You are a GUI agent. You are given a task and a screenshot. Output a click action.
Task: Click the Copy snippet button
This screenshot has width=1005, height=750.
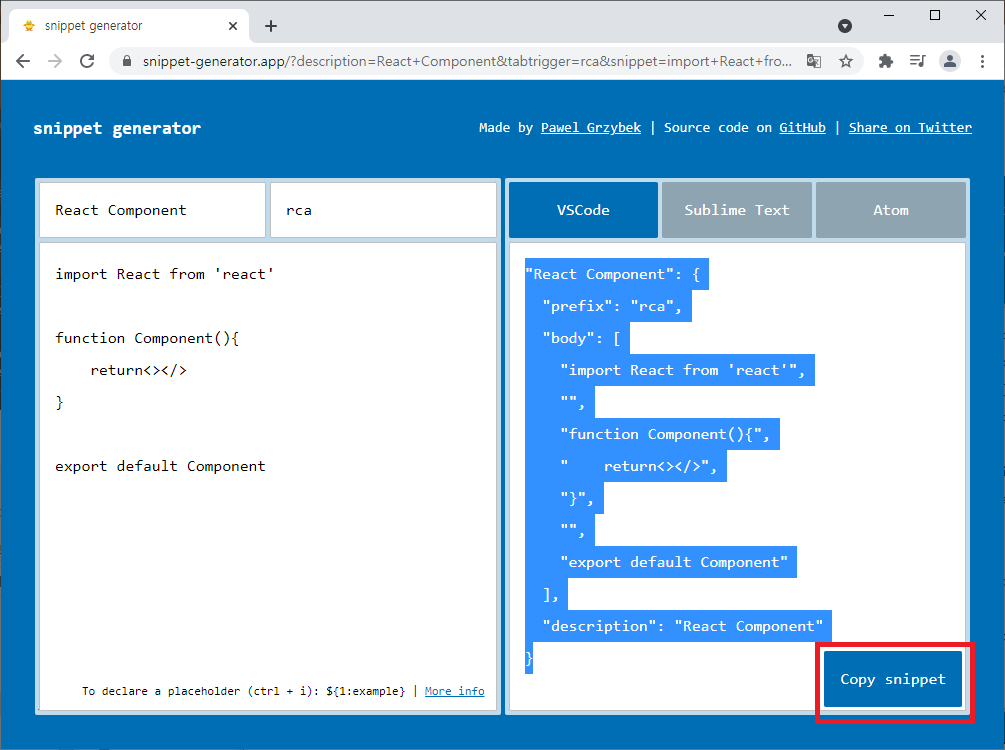(x=893, y=679)
